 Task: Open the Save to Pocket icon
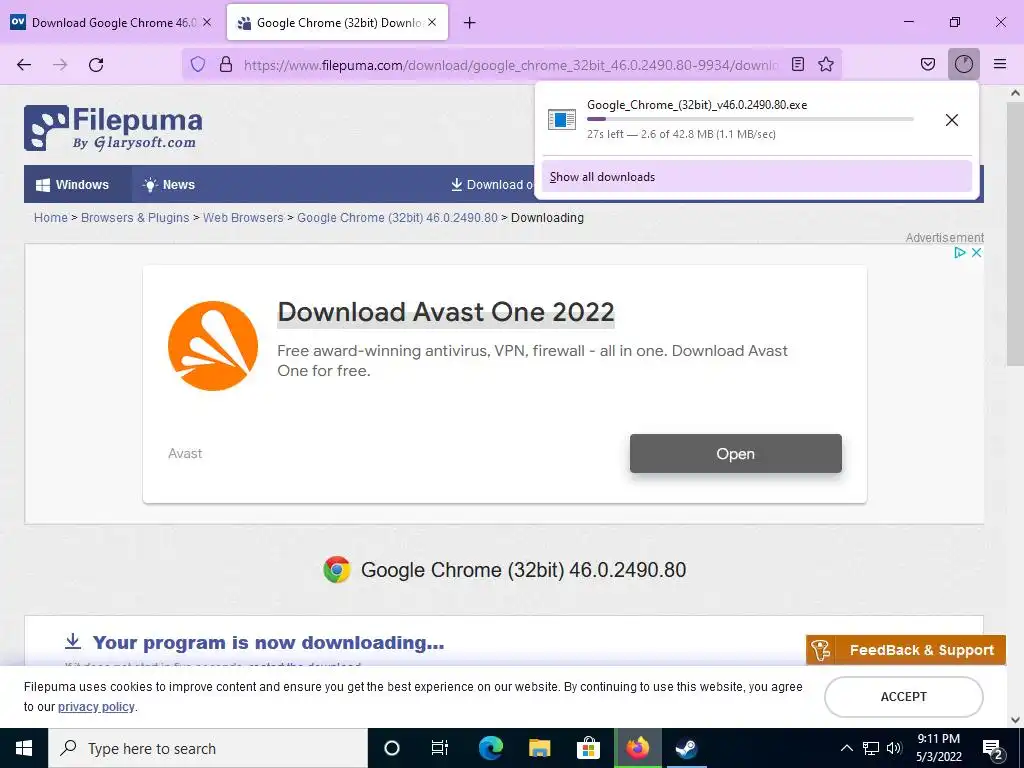(927, 64)
